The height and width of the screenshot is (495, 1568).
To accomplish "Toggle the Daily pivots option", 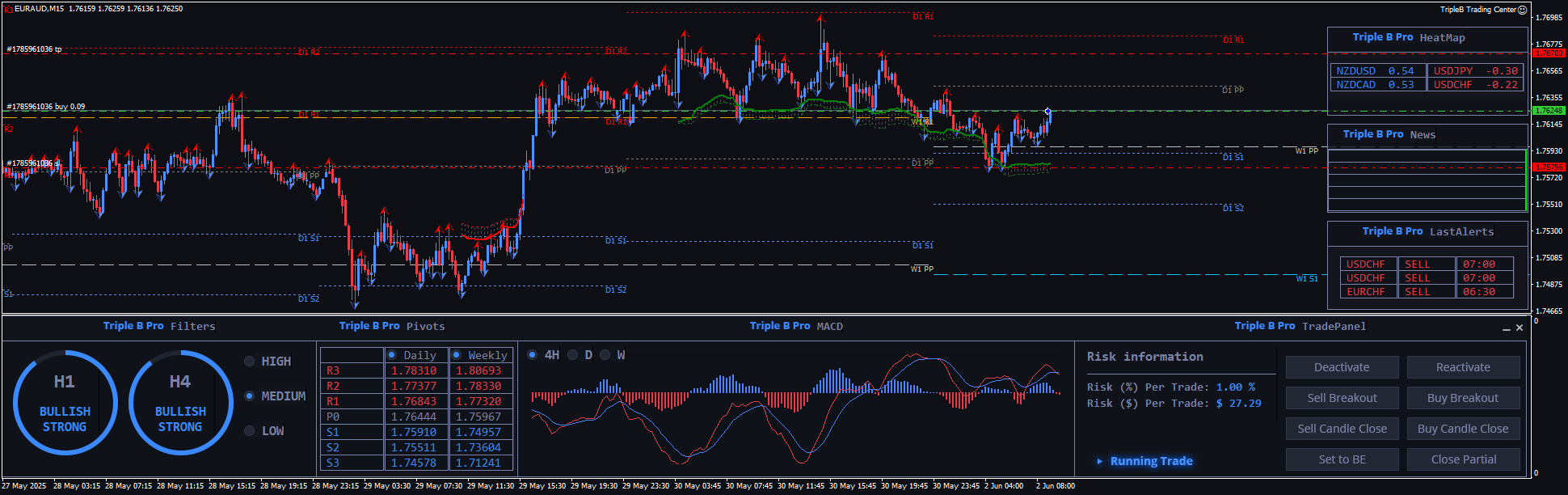I will [x=392, y=355].
